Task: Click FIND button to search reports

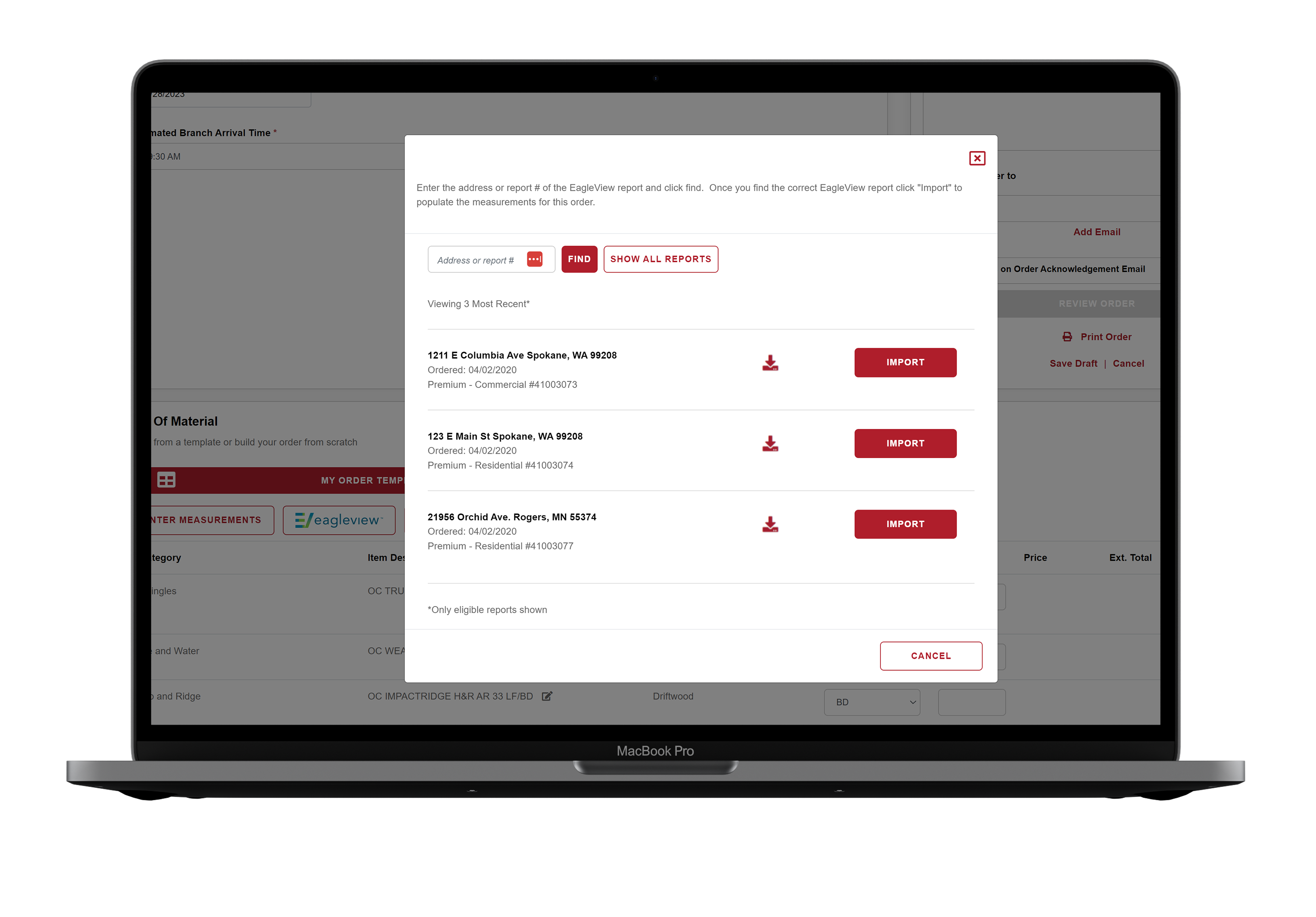Action: (578, 259)
